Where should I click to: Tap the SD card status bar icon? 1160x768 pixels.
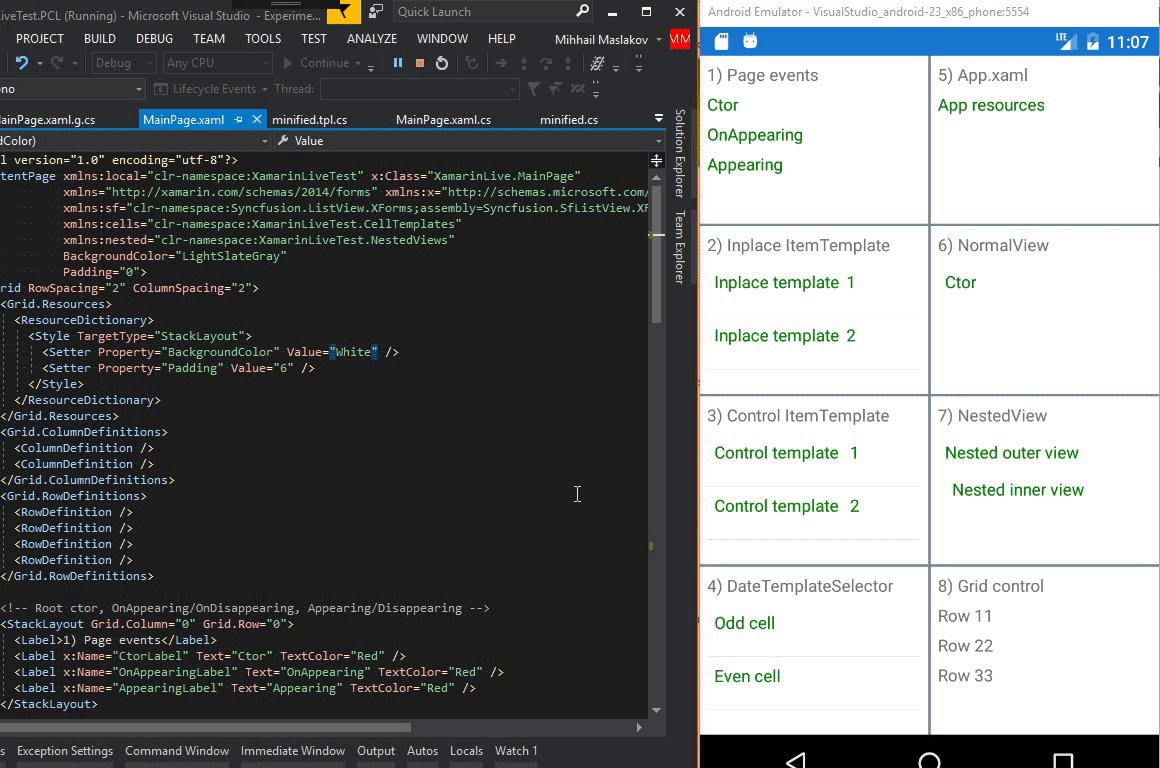721,41
